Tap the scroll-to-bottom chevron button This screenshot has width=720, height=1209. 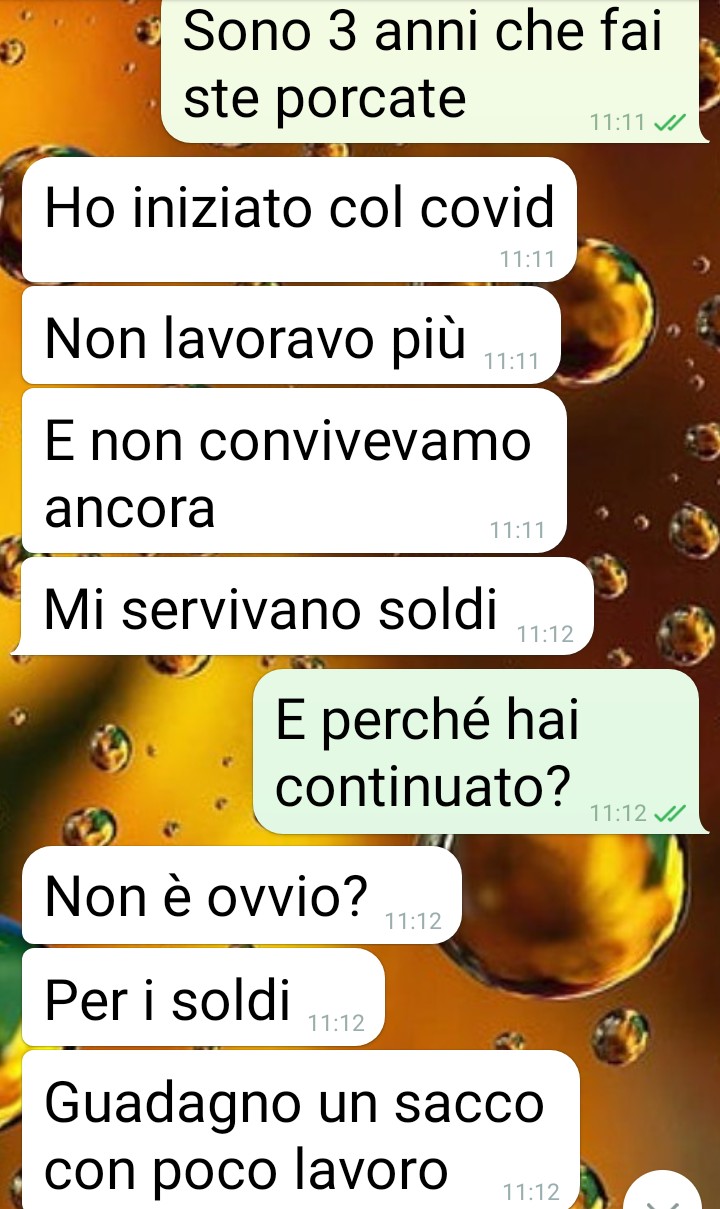pos(664,1194)
